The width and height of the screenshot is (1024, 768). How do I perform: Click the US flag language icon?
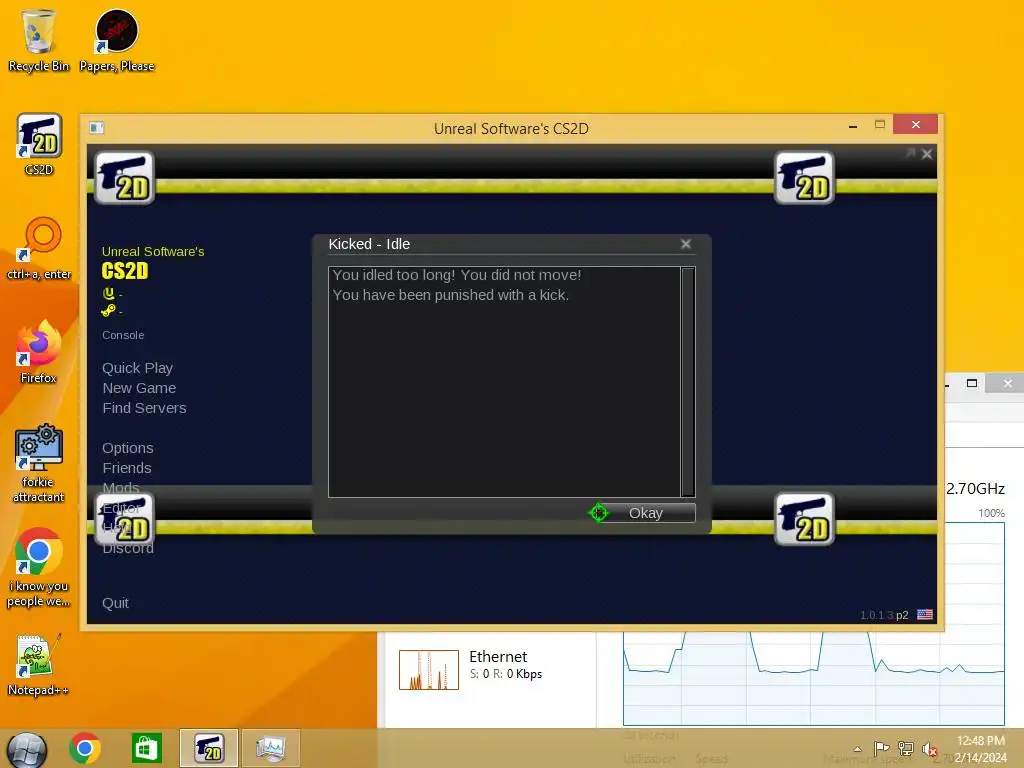pyautogui.click(x=925, y=615)
